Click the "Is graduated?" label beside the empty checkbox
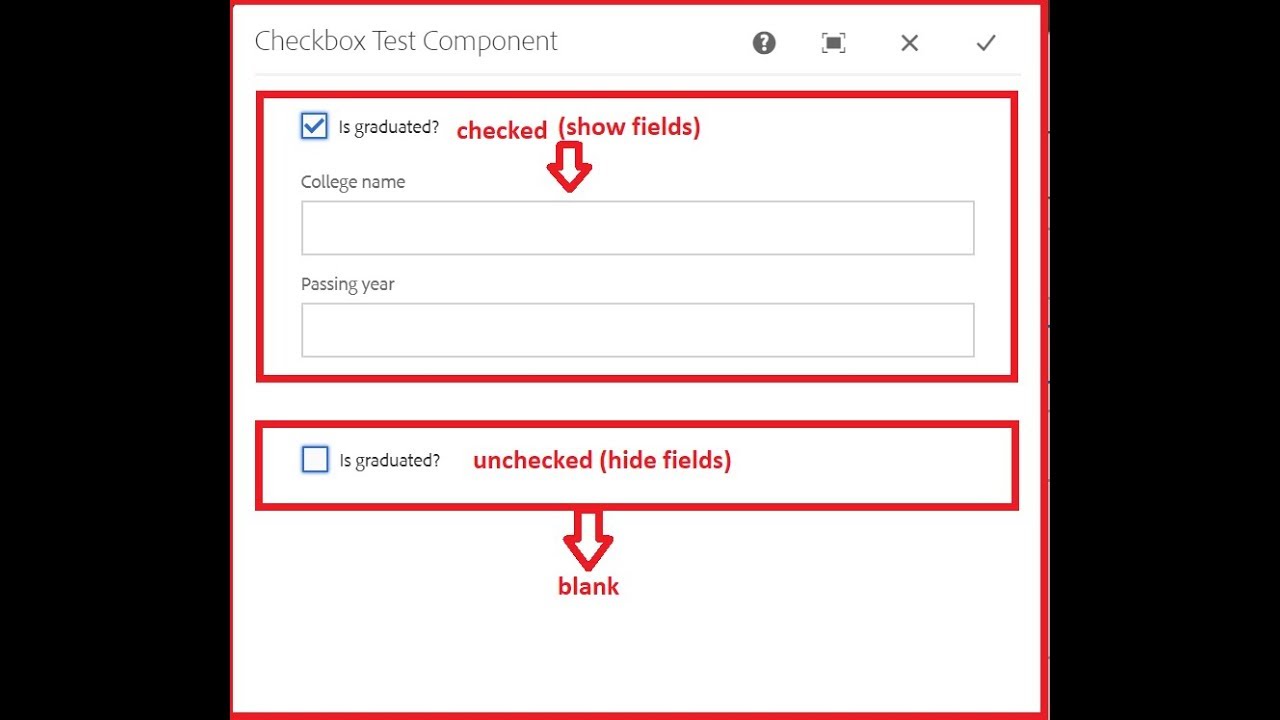Screen dimensions: 1280x720 [x=389, y=460]
